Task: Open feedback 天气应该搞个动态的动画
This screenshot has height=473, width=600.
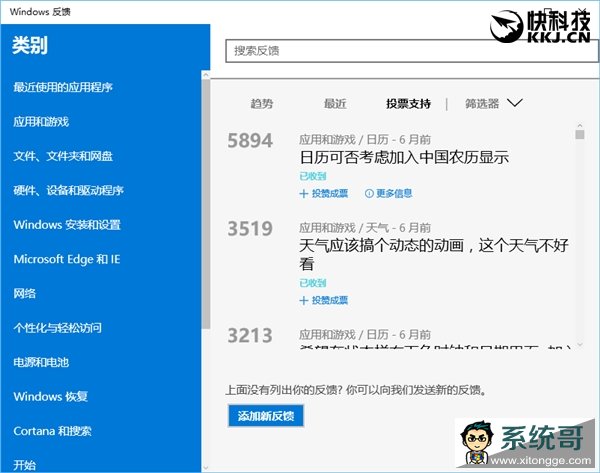Action: pyautogui.click(x=434, y=254)
